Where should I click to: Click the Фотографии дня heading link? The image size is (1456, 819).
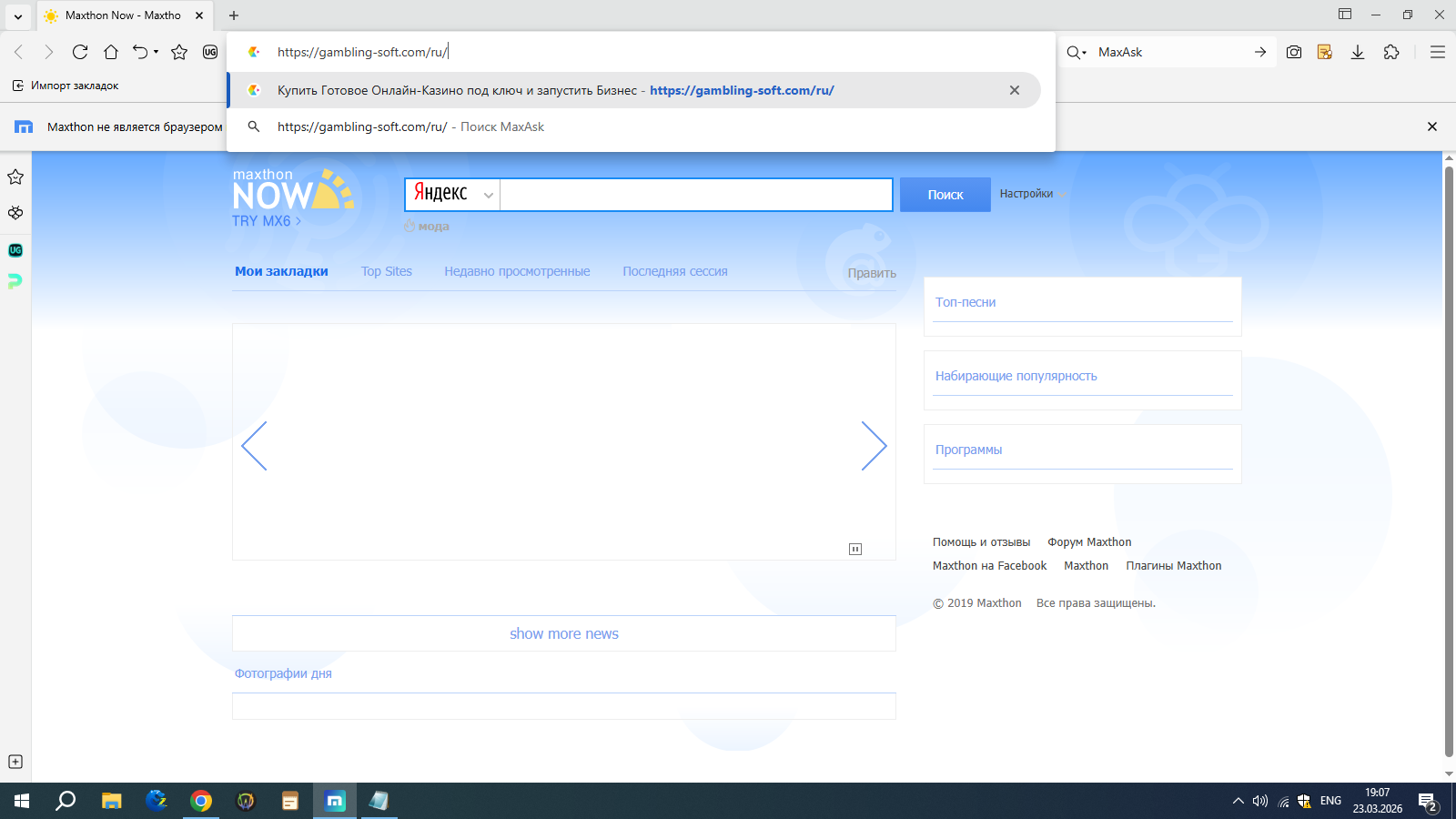click(283, 673)
